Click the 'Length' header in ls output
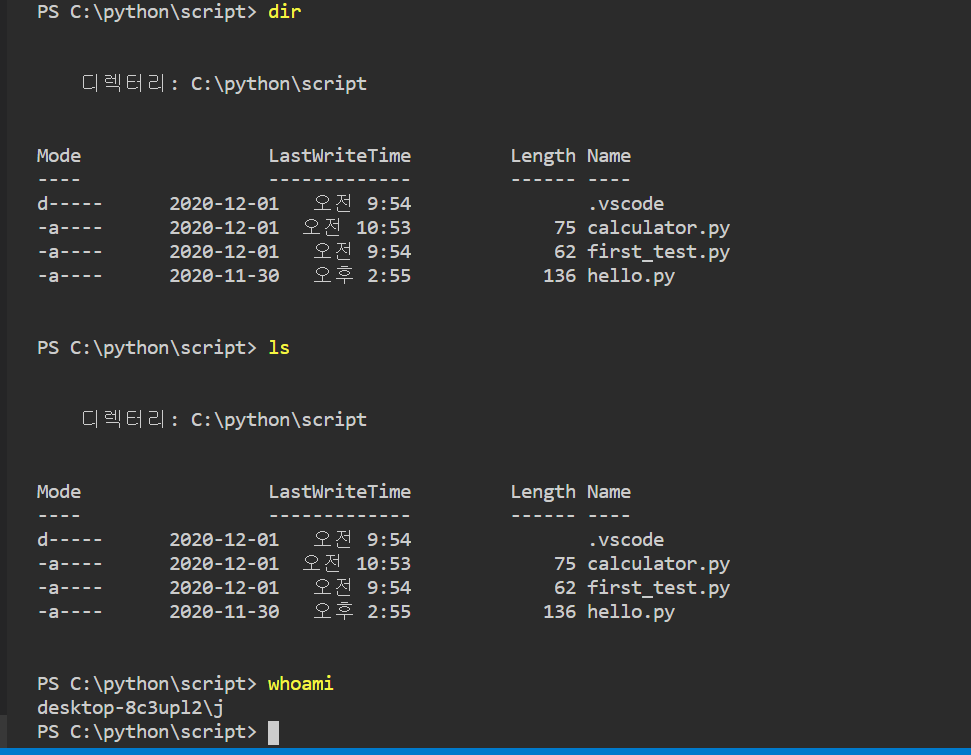971x755 pixels. [542, 492]
